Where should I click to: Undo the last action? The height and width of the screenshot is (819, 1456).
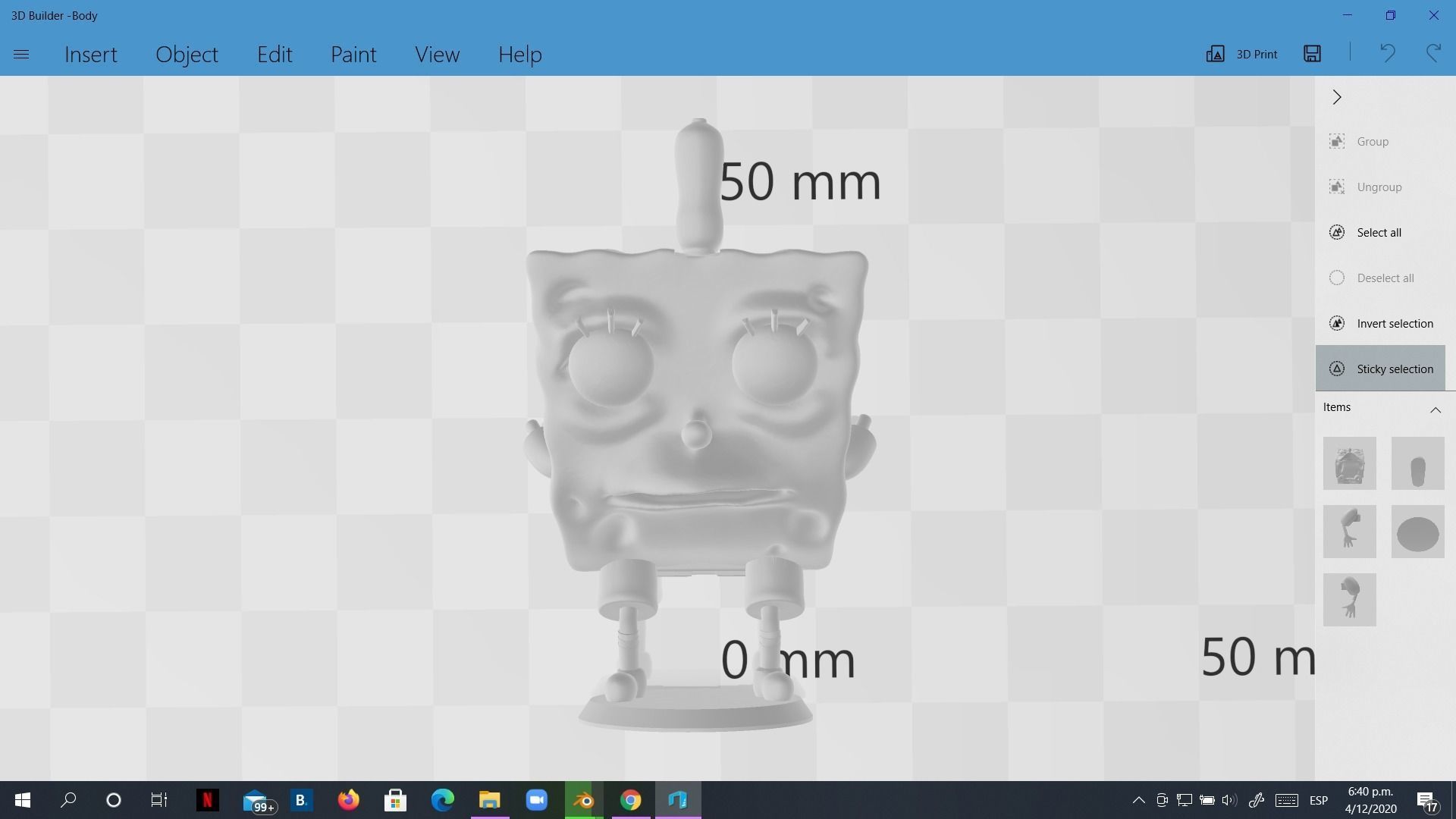[x=1387, y=53]
